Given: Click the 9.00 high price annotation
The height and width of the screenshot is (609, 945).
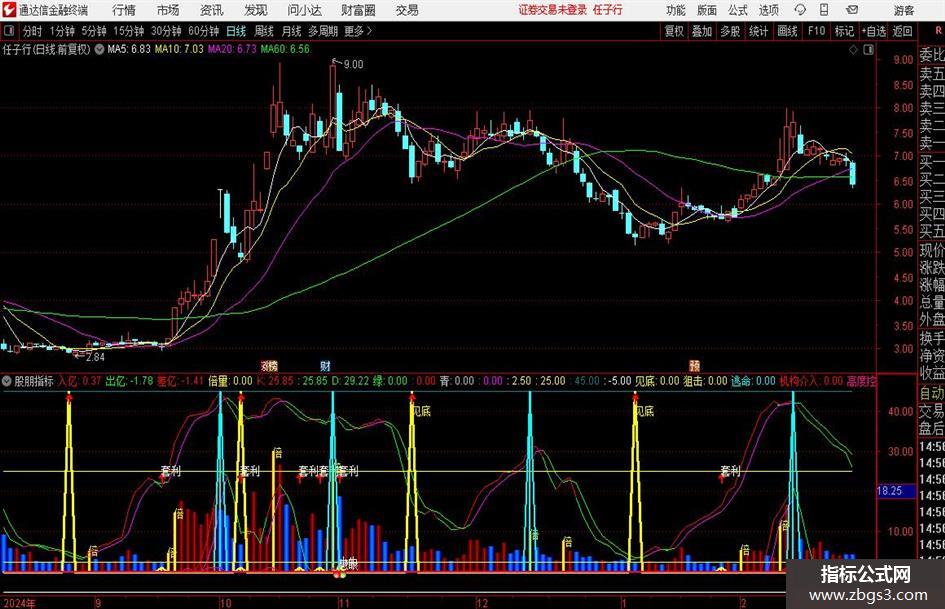Looking at the screenshot, I should coord(353,65).
